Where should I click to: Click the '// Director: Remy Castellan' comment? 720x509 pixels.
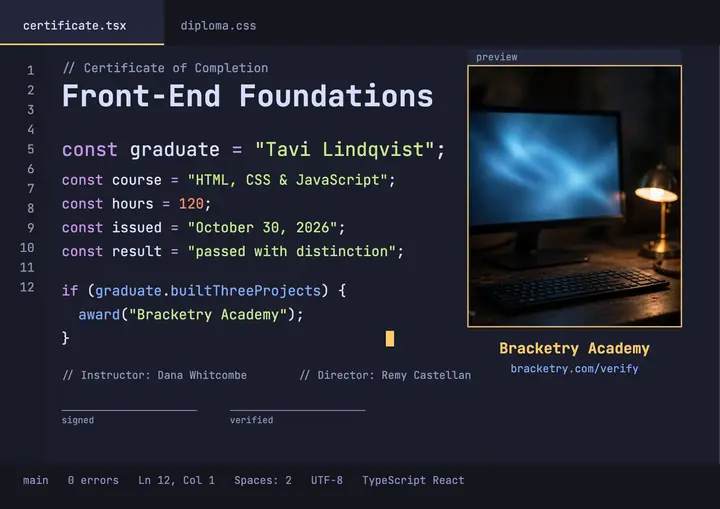point(385,375)
